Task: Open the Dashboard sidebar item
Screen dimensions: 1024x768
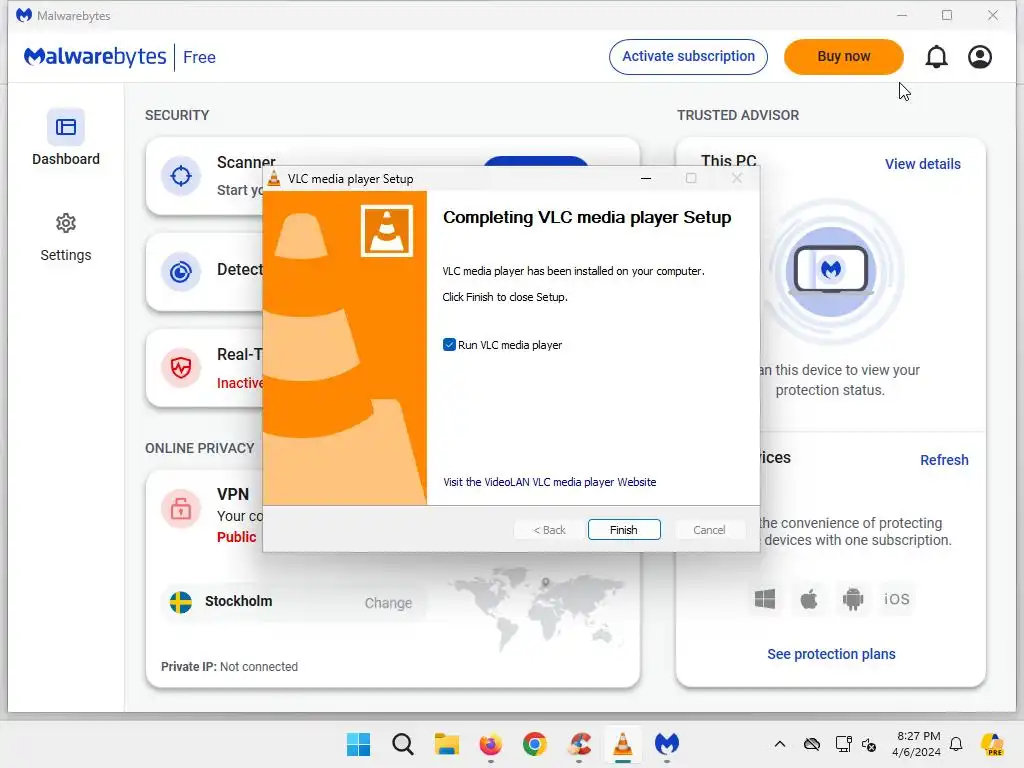Action: [x=65, y=138]
